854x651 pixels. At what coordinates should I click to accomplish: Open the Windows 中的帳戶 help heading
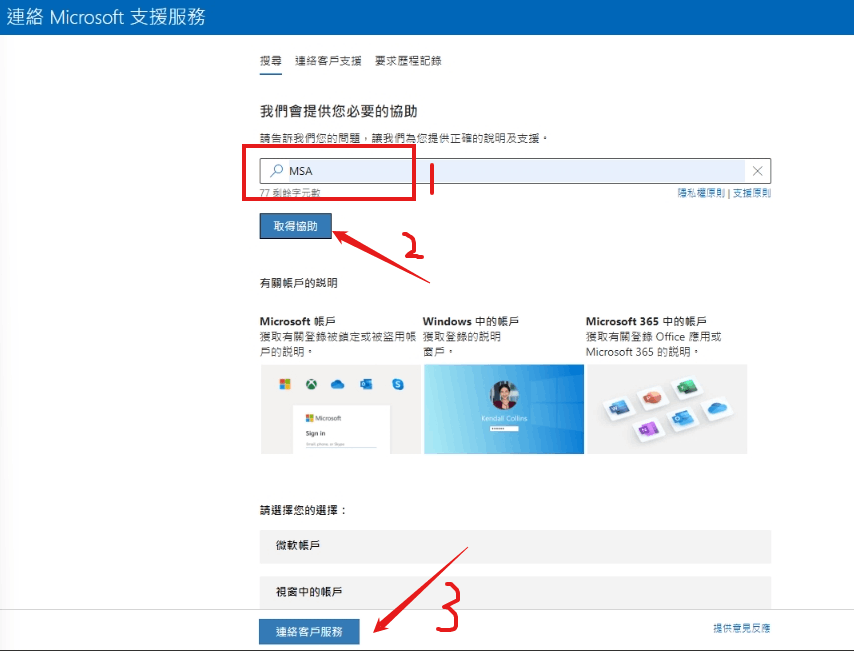tap(471, 321)
